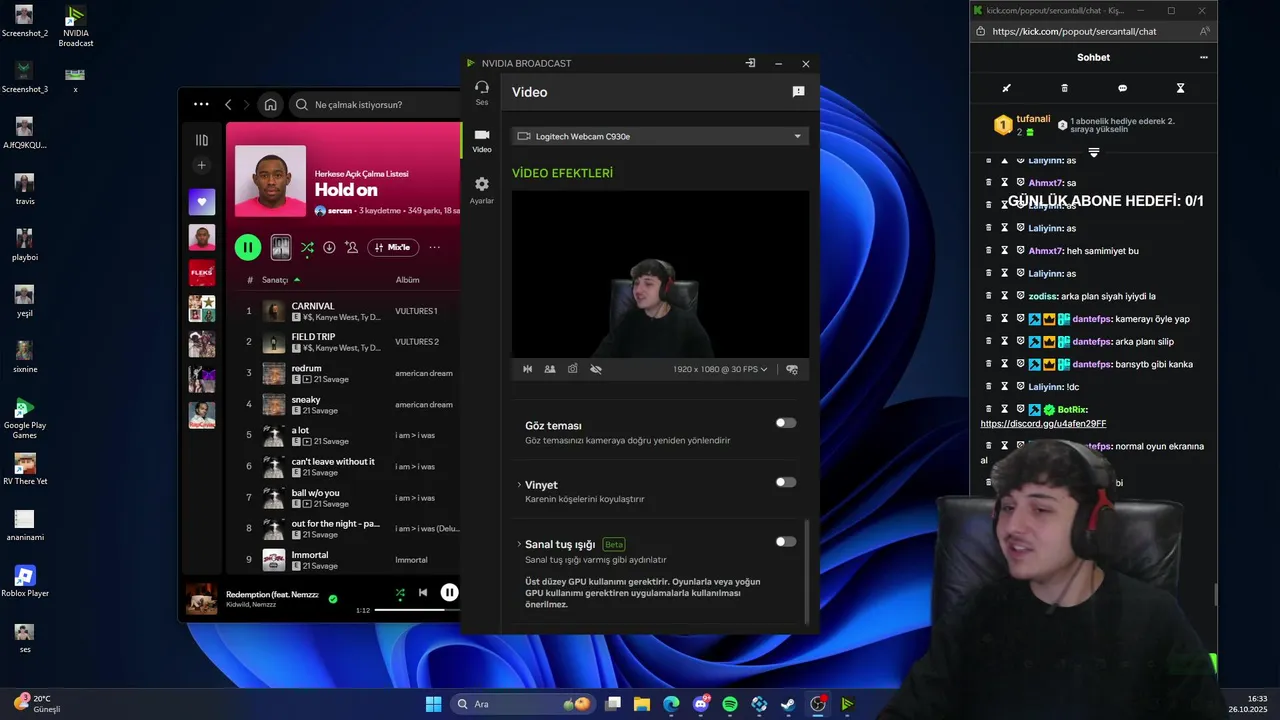Open the Roblox Player desktop shortcut
The height and width of the screenshot is (720, 1280).
point(25,581)
